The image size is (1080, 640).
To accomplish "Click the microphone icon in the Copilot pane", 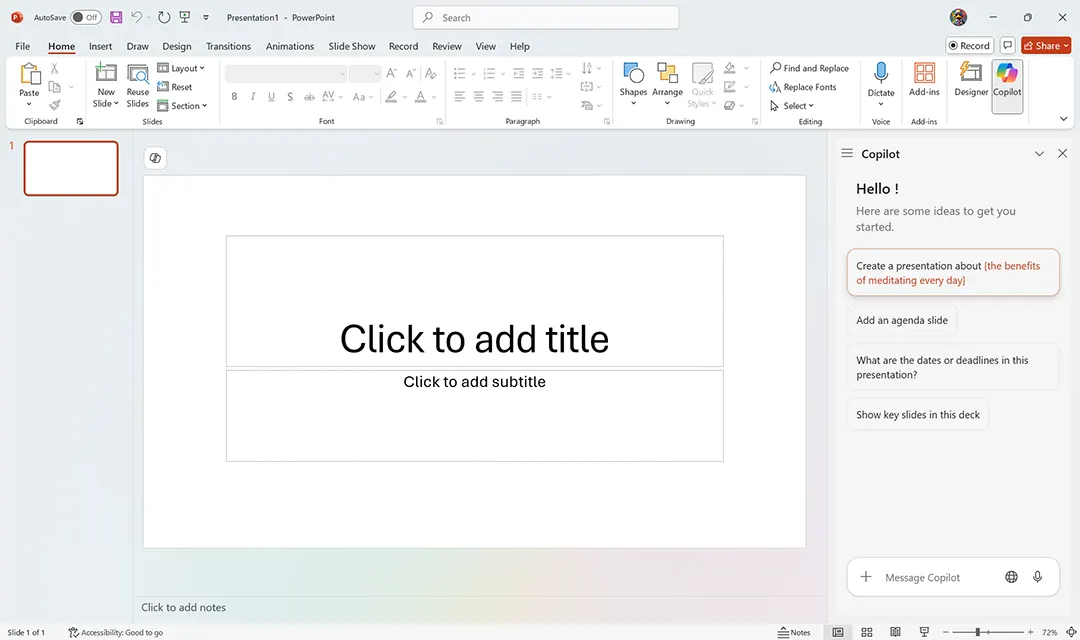I will pos(1038,577).
